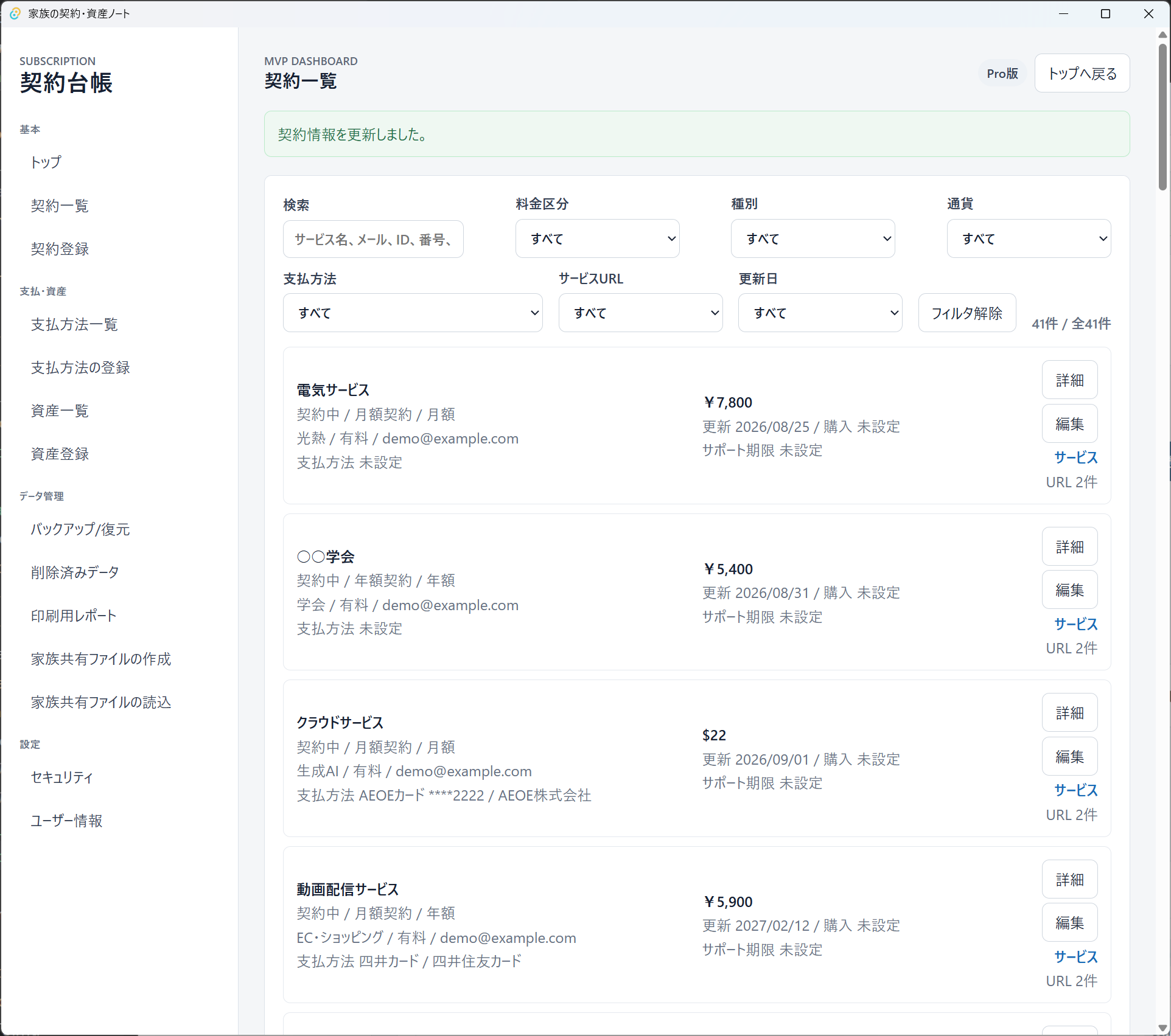
Task: Open the サービス link for クラウドサービス
Action: (1075, 790)
